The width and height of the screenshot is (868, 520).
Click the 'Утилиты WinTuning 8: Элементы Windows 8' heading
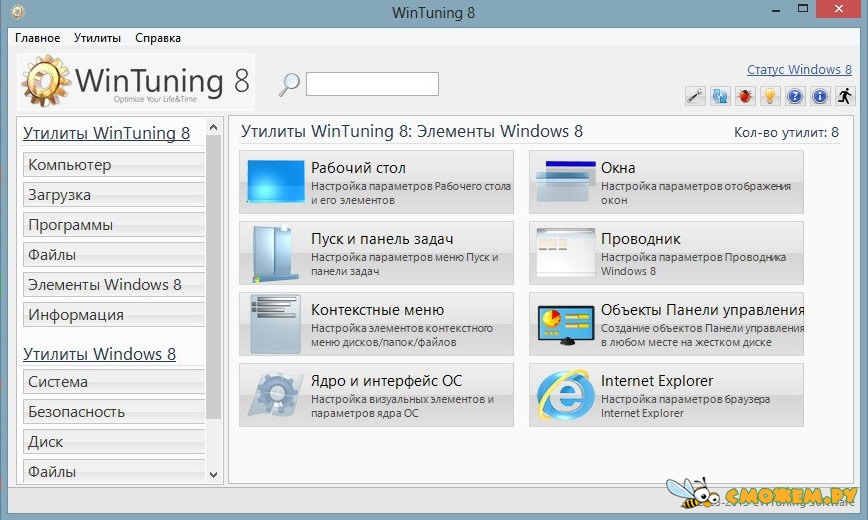412,132
